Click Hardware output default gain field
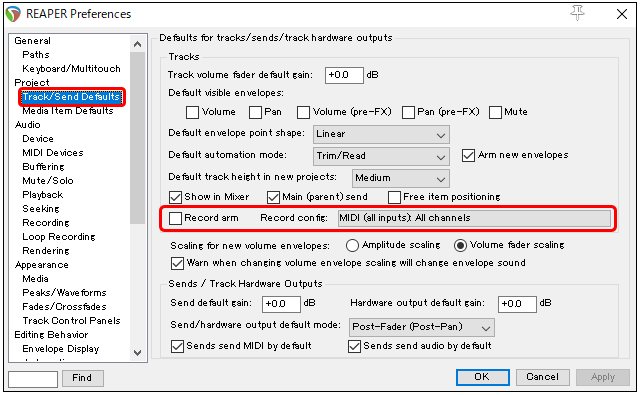Screen dimensions: 640x395 tap(517, 304)
